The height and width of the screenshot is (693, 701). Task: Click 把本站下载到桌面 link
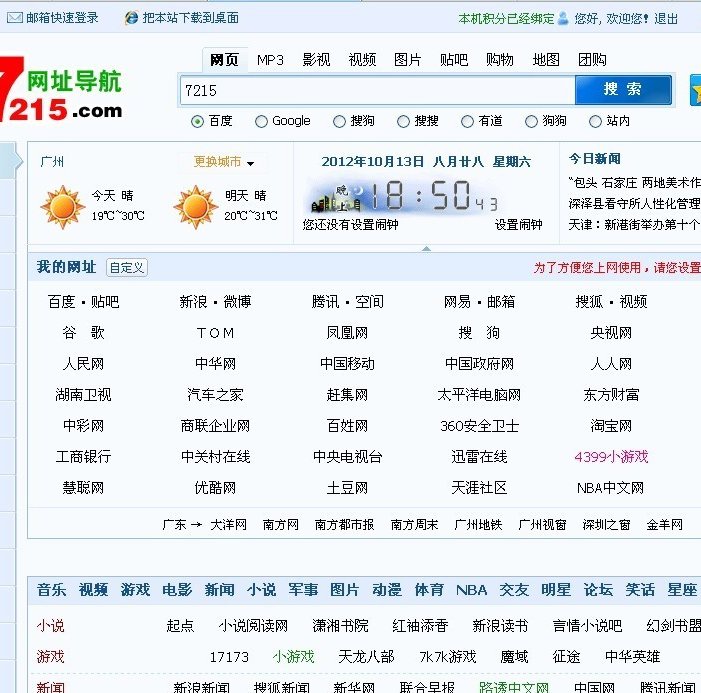[x=190, y=18]
